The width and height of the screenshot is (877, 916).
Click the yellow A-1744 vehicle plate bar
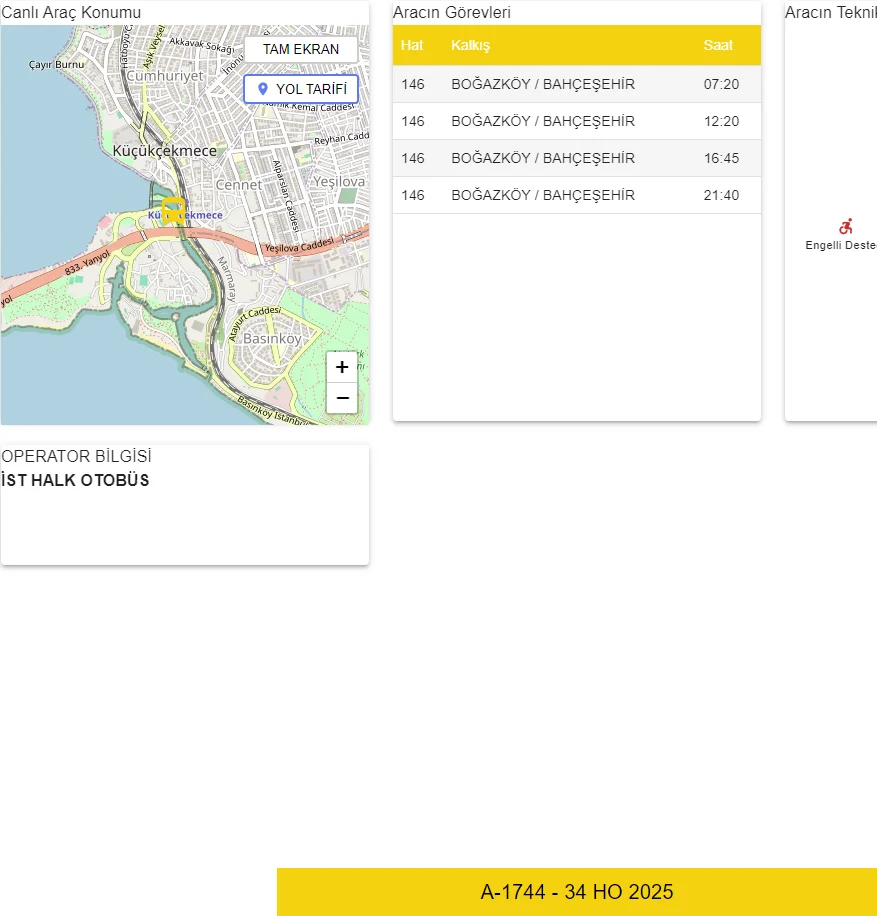point(577,892)
